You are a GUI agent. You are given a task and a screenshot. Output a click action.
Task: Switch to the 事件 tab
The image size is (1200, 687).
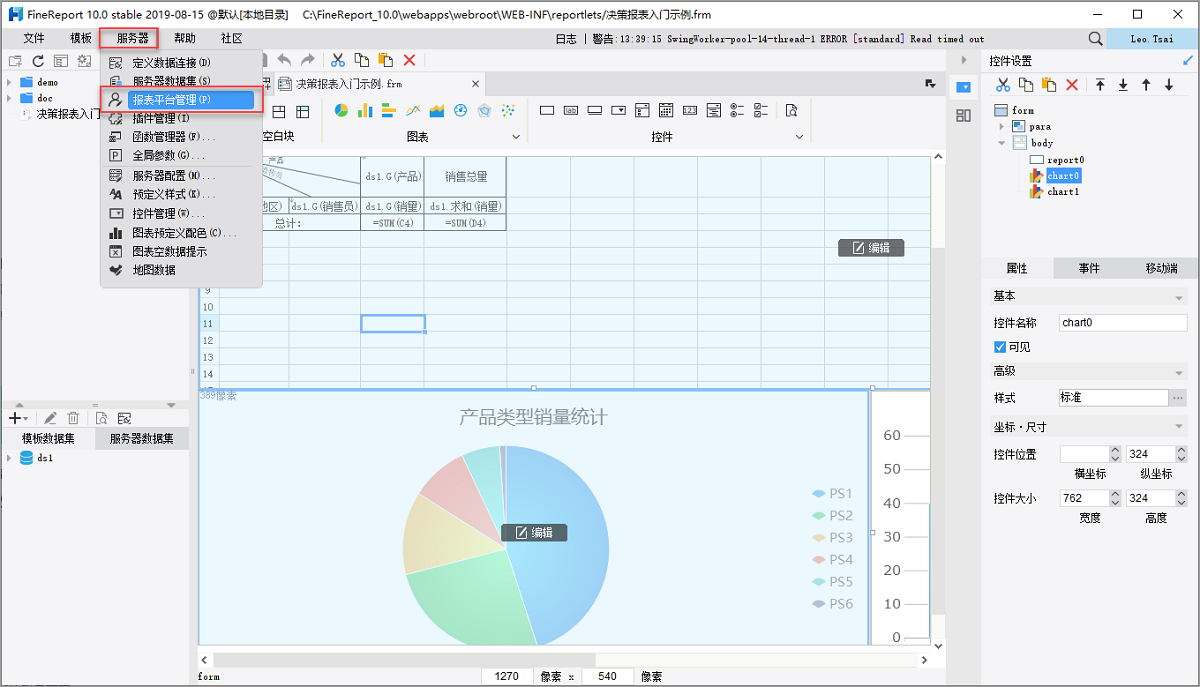(1089, 268)
